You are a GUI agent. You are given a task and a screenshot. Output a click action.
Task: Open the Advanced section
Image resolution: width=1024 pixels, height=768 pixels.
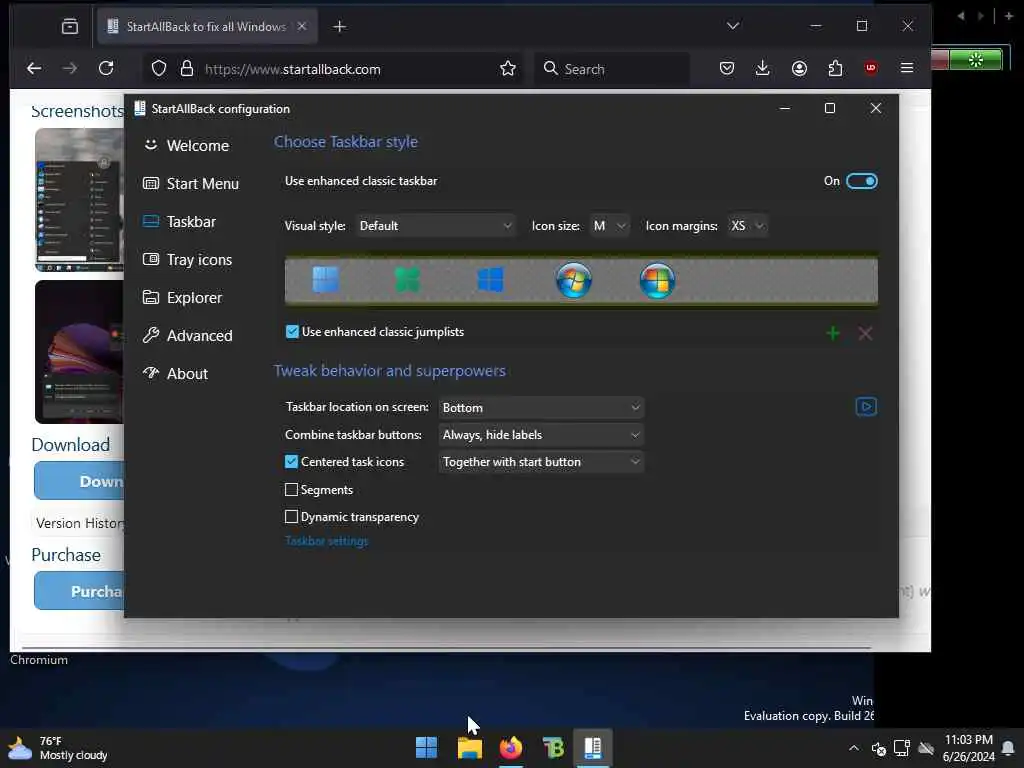187,336
